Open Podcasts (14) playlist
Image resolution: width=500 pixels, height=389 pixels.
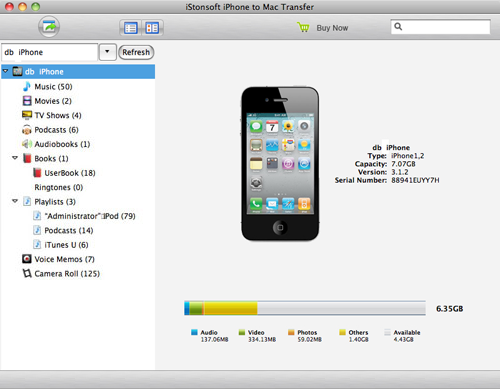(69, 230)
